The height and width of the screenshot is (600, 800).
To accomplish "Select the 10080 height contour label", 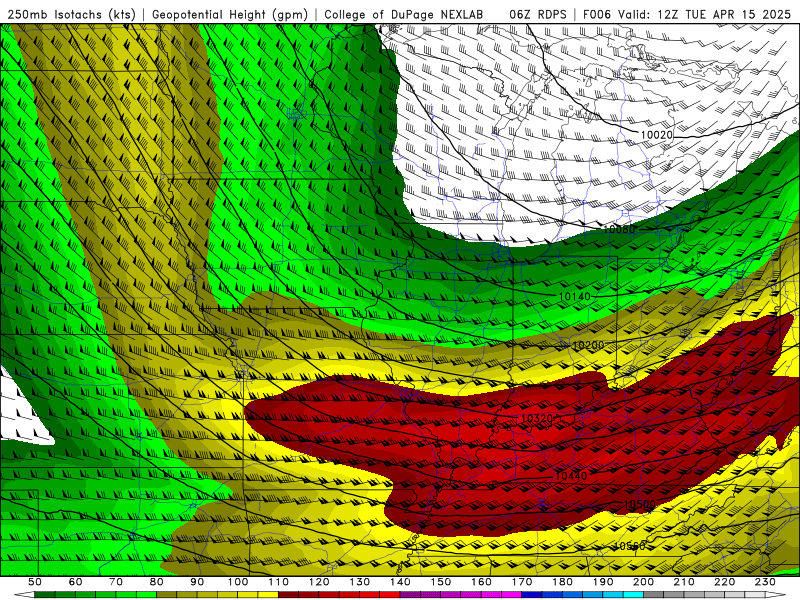I will [x=619, y=230].
